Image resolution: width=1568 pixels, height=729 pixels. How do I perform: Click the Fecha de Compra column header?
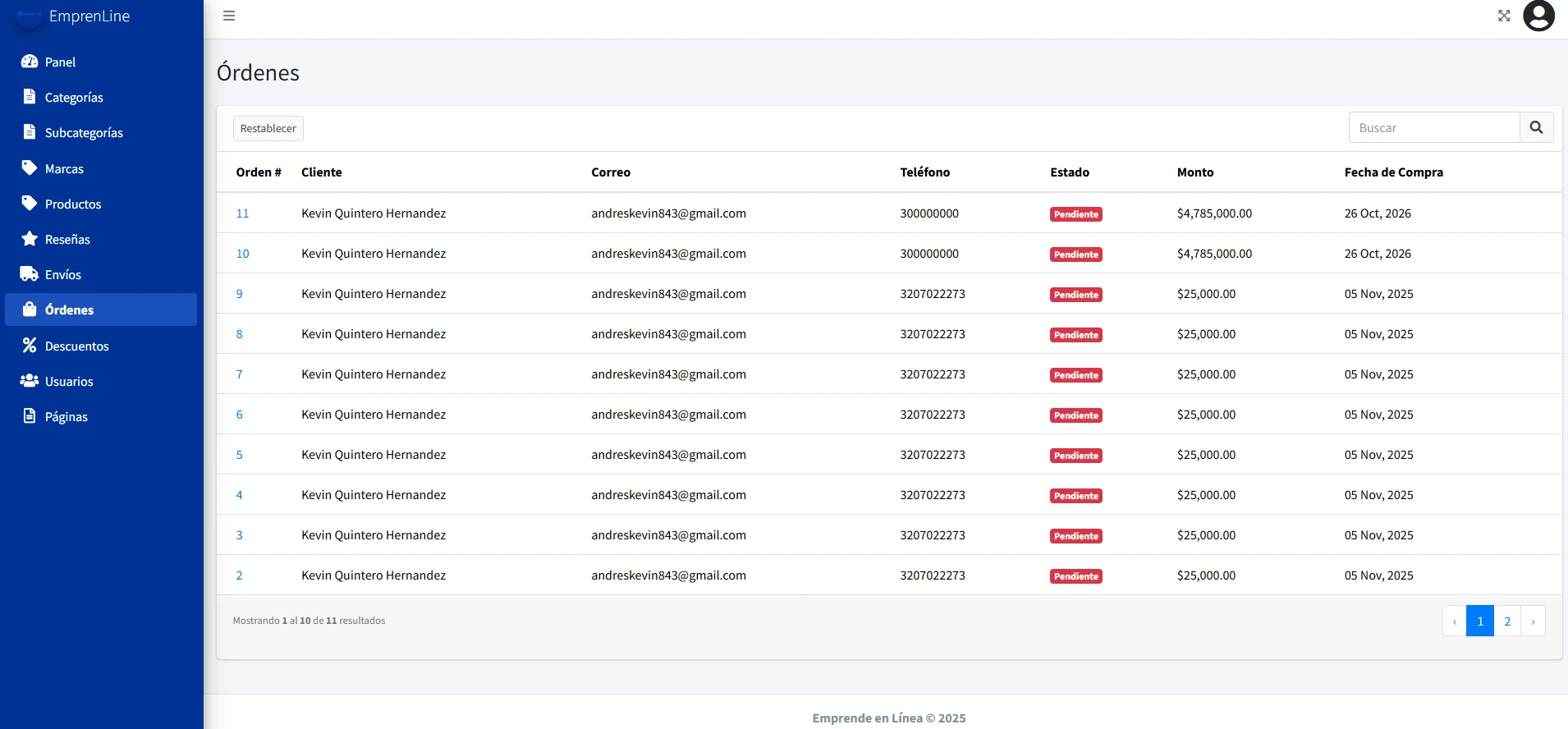1393,172
